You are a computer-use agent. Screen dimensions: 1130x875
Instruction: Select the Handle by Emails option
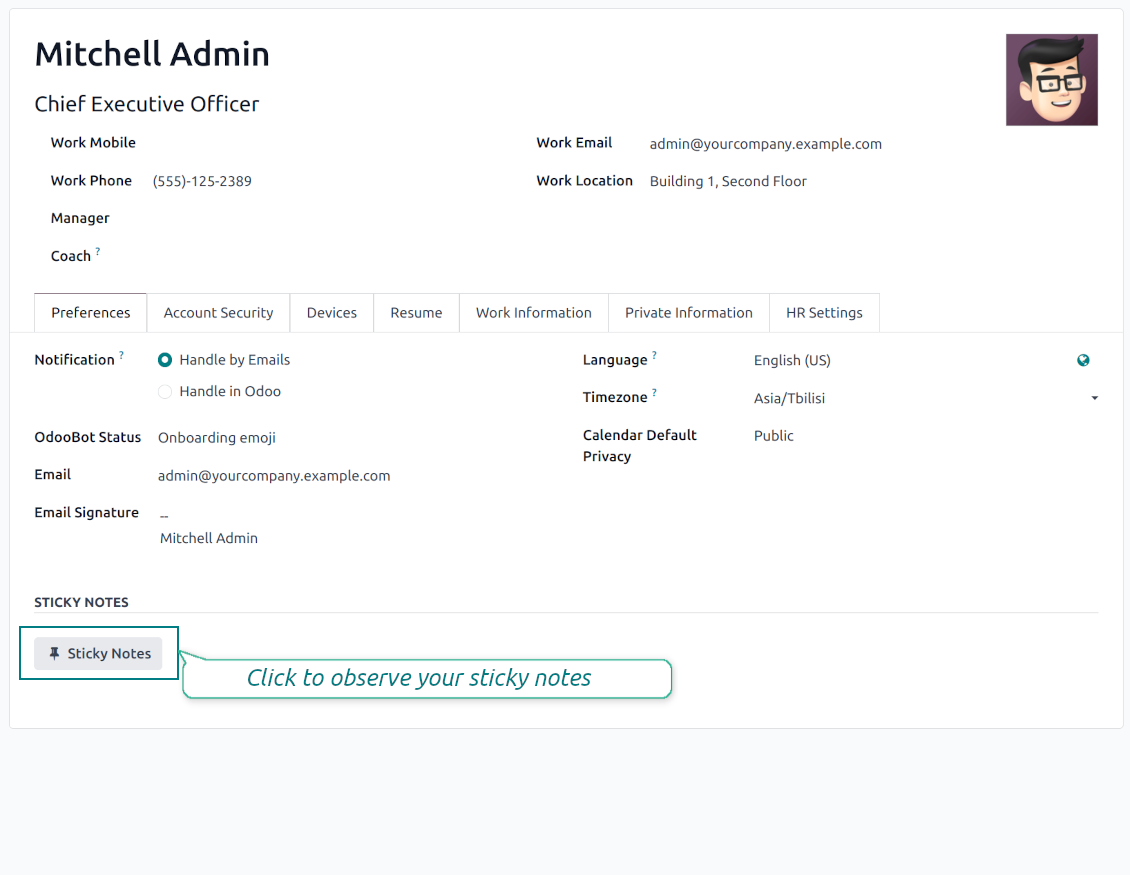[165, 360]
